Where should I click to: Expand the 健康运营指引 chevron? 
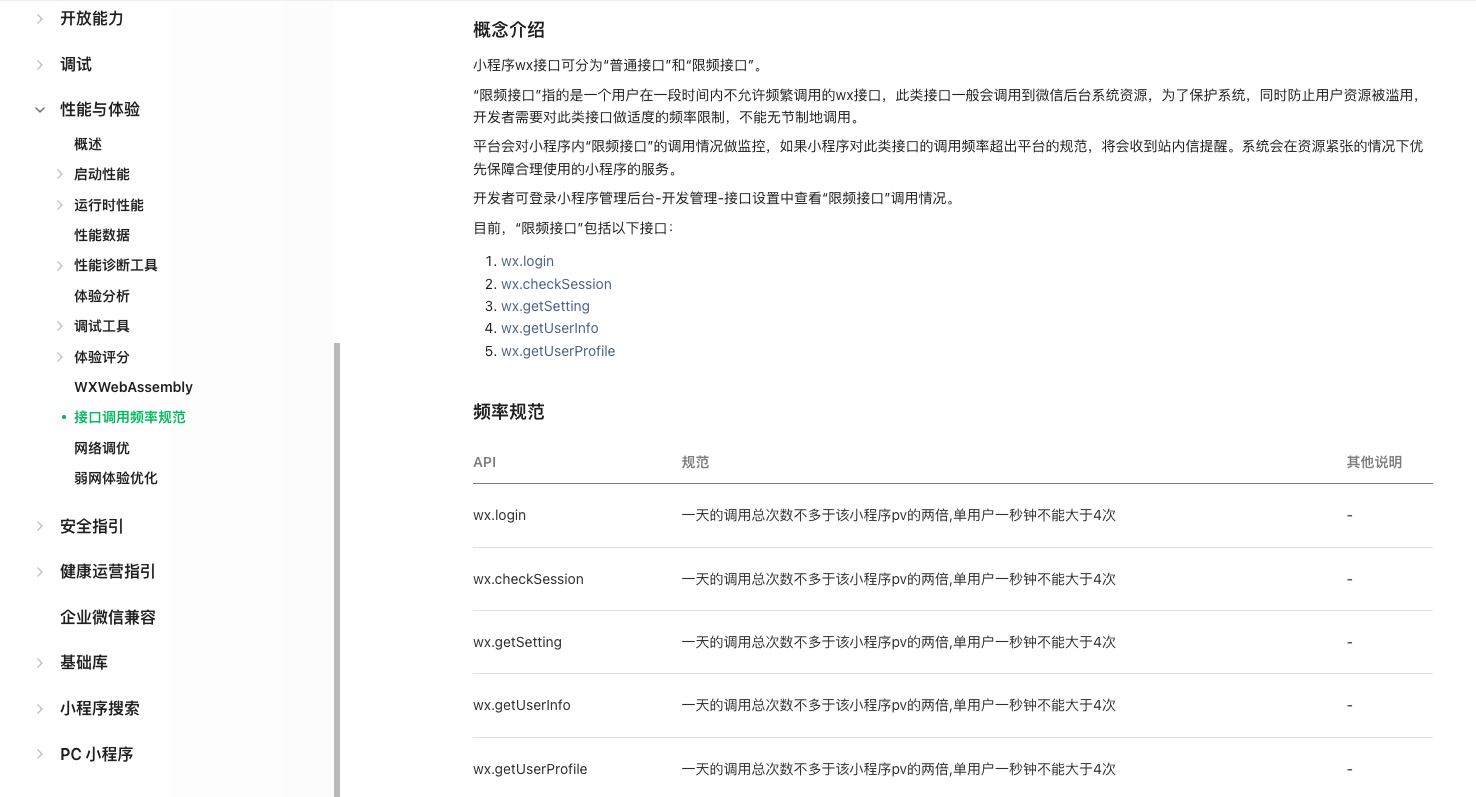[40, 572]
